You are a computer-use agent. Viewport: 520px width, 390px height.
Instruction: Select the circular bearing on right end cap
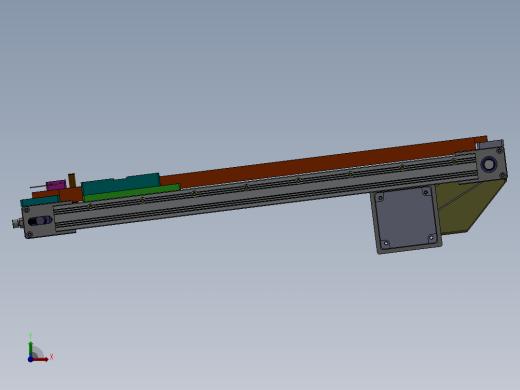click(x=489, y=164)
